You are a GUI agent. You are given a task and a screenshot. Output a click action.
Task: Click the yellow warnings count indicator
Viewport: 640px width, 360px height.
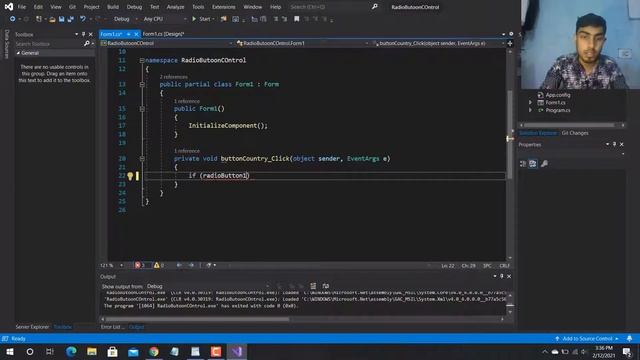click(x=159, y=265)
